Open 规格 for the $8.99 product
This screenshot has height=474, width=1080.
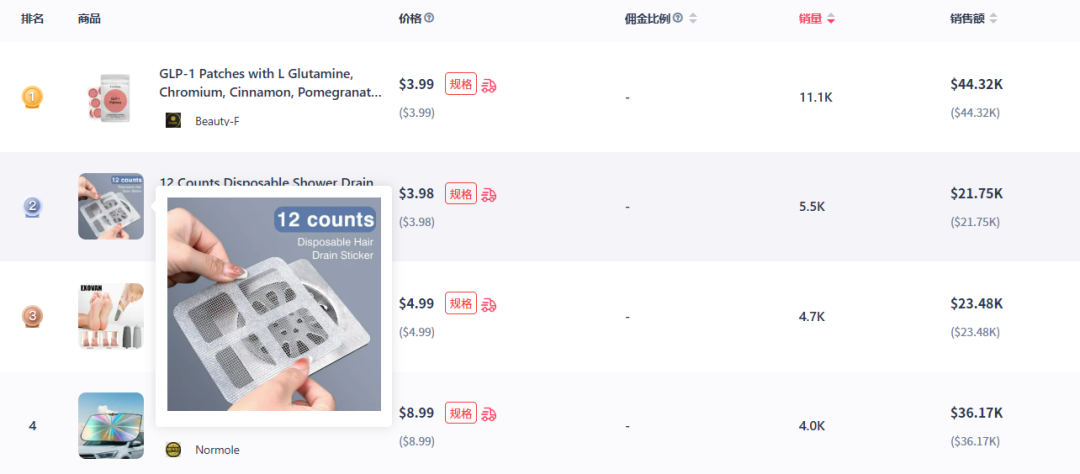tap(461, 413)
